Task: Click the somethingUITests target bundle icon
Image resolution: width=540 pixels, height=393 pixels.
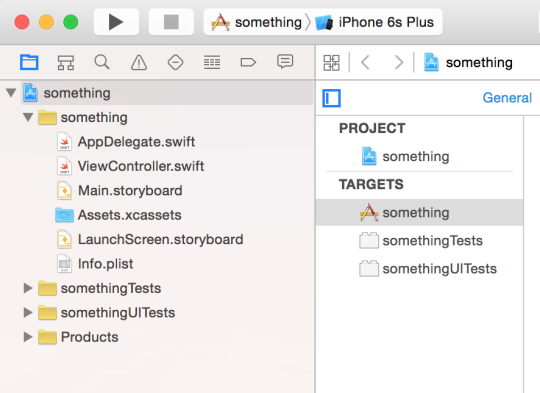Action: (369, 269)
